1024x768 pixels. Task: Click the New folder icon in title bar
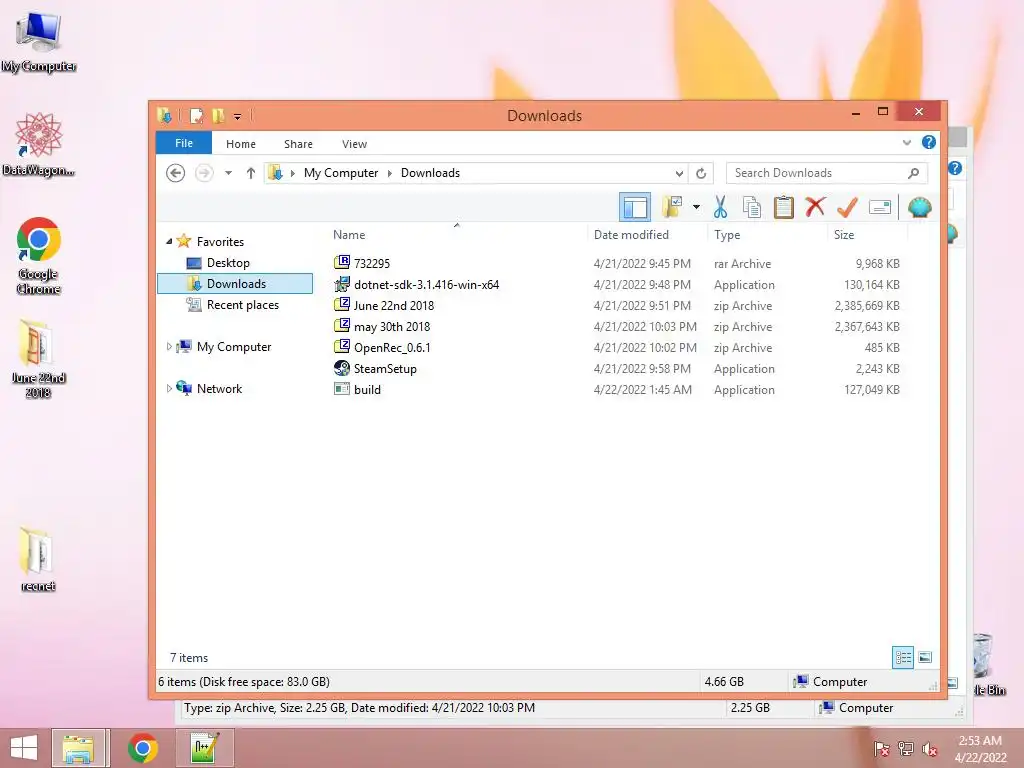pos(218,116)
